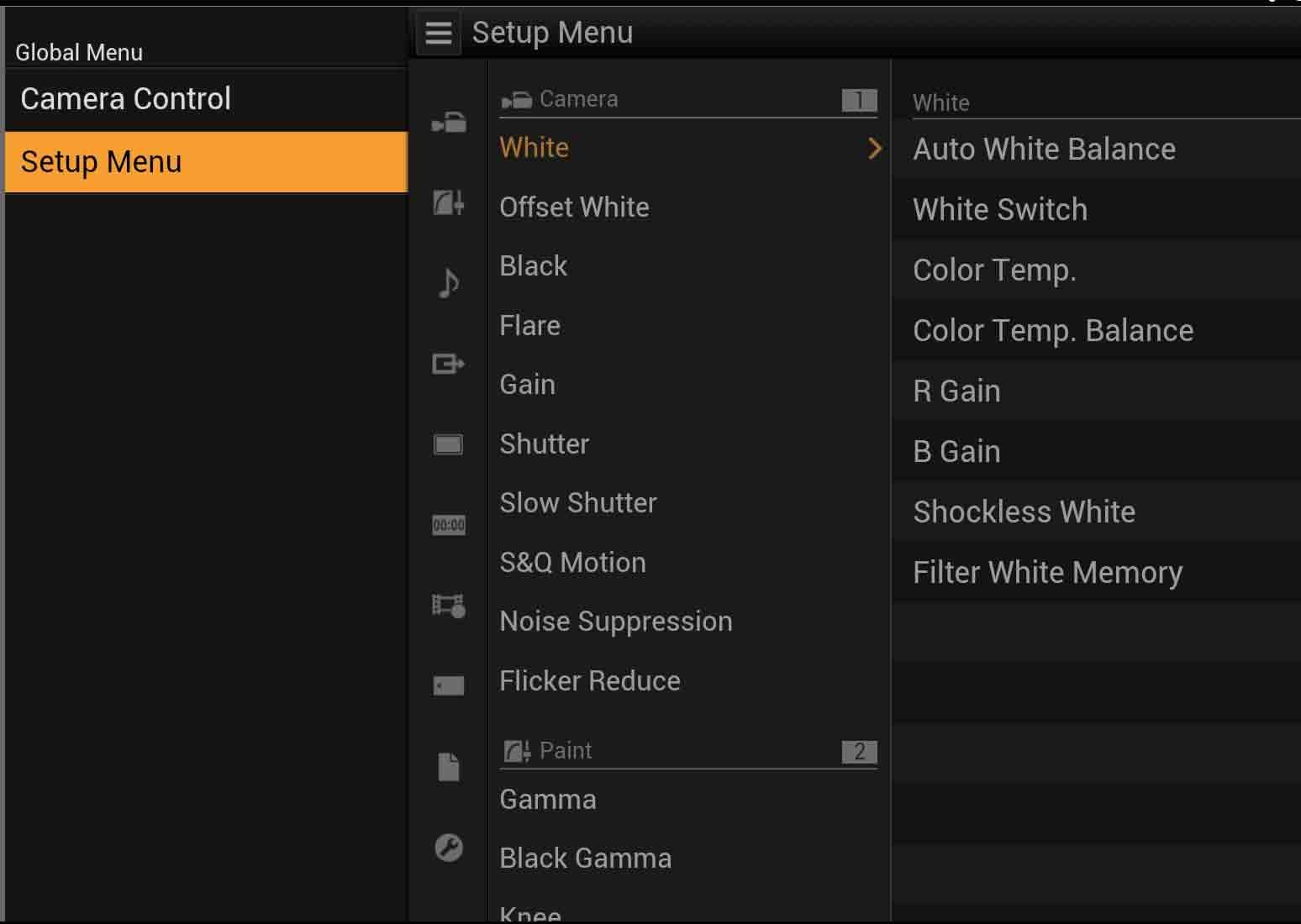Jump to the Paint category icon
1301x924 pixels.
[x=449, y=202]
